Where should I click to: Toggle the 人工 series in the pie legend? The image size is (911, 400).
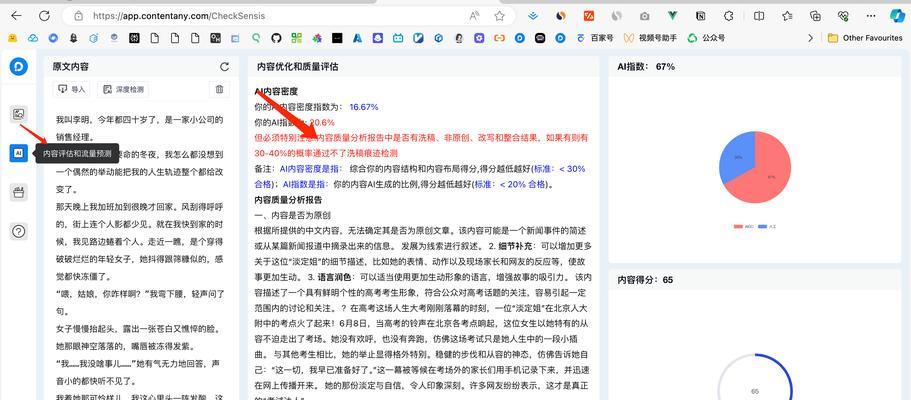coord(767,226)
